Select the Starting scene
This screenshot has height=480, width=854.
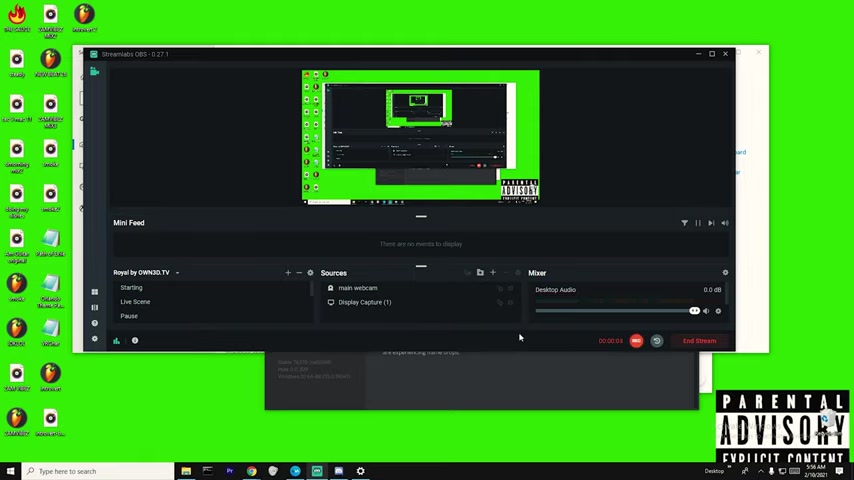coord(131,288)
